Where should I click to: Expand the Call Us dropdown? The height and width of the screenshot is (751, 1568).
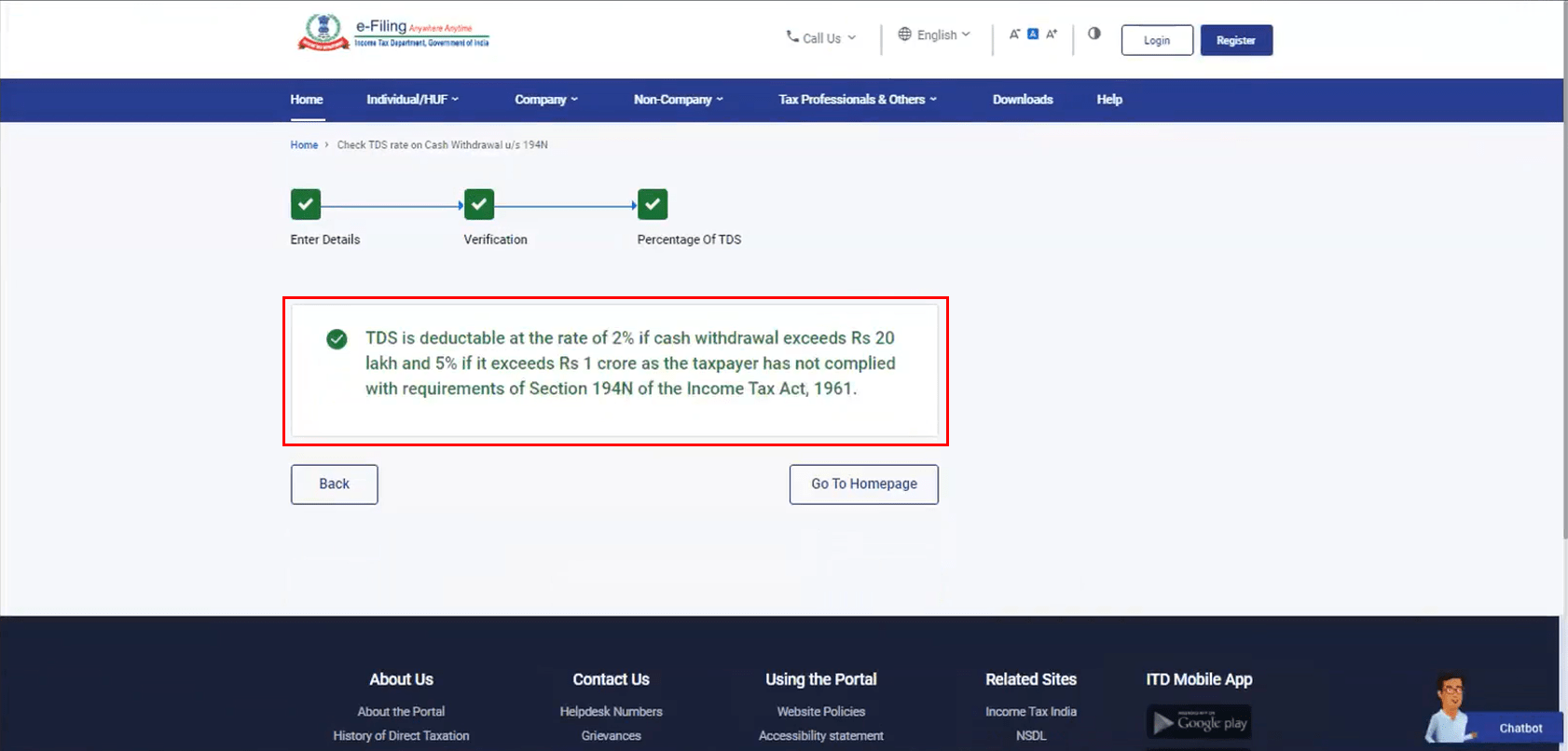pyautogui.click(x=820, y=38)
